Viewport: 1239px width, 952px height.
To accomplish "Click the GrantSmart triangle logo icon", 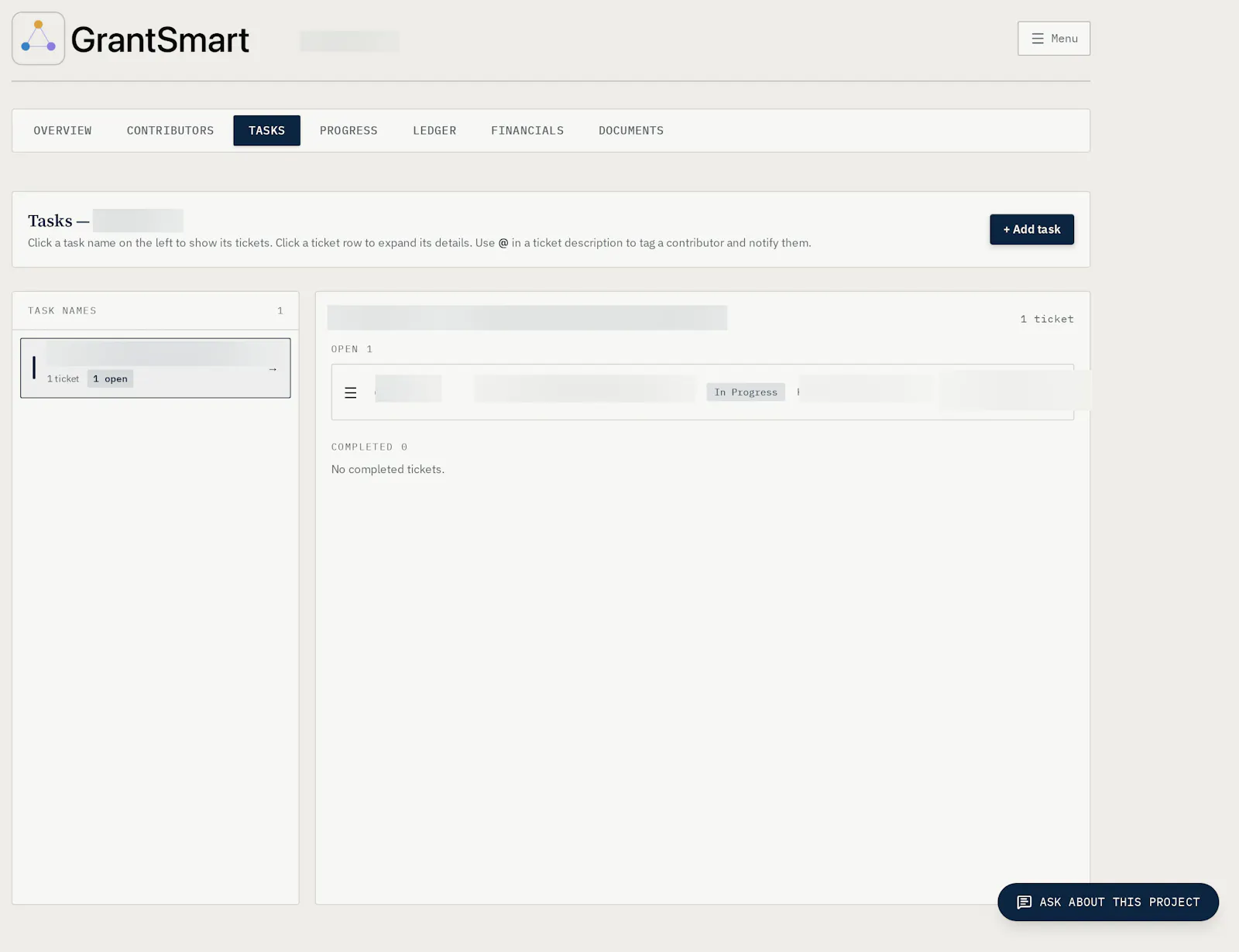I will pos(38,38).
